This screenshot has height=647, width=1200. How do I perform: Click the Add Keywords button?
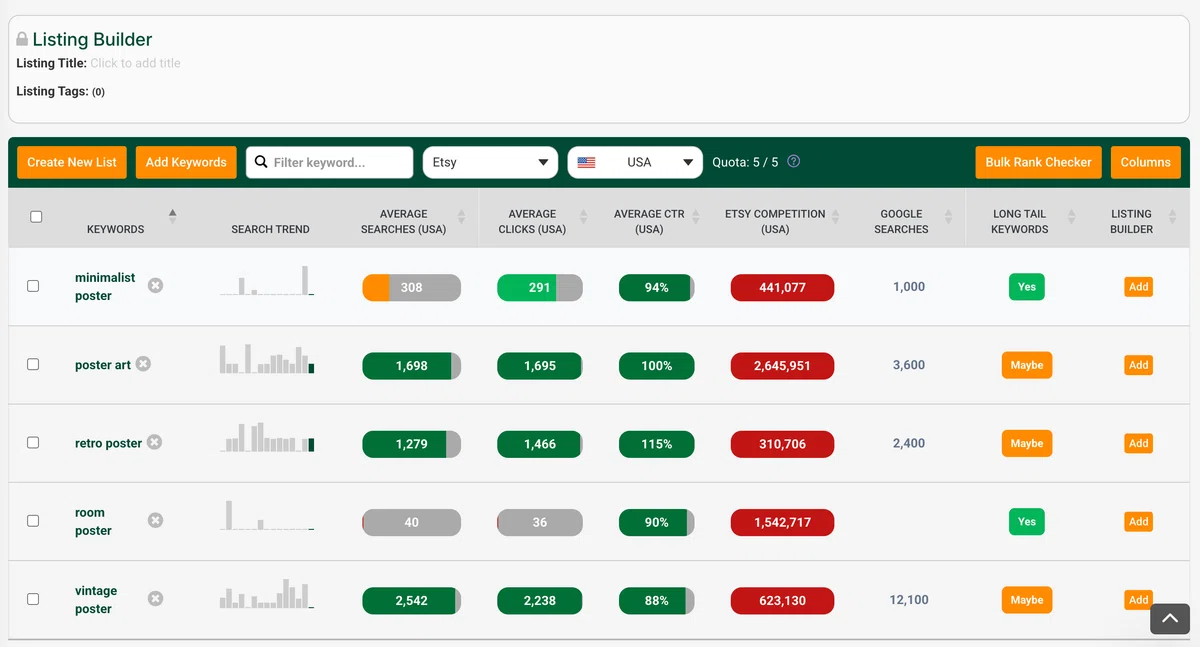186,162
